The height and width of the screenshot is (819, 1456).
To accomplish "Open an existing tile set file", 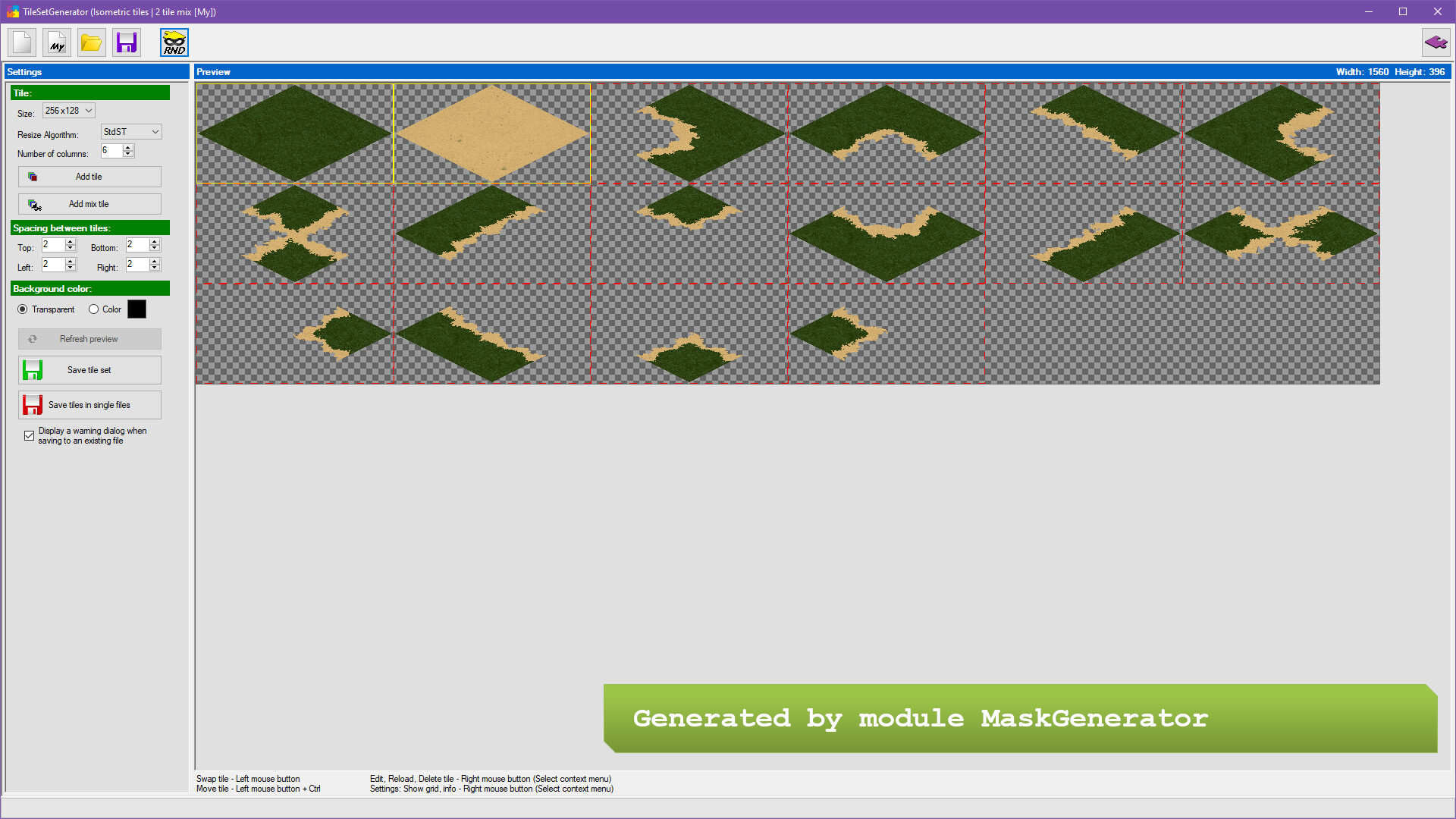I will click(x=91, y=42).
